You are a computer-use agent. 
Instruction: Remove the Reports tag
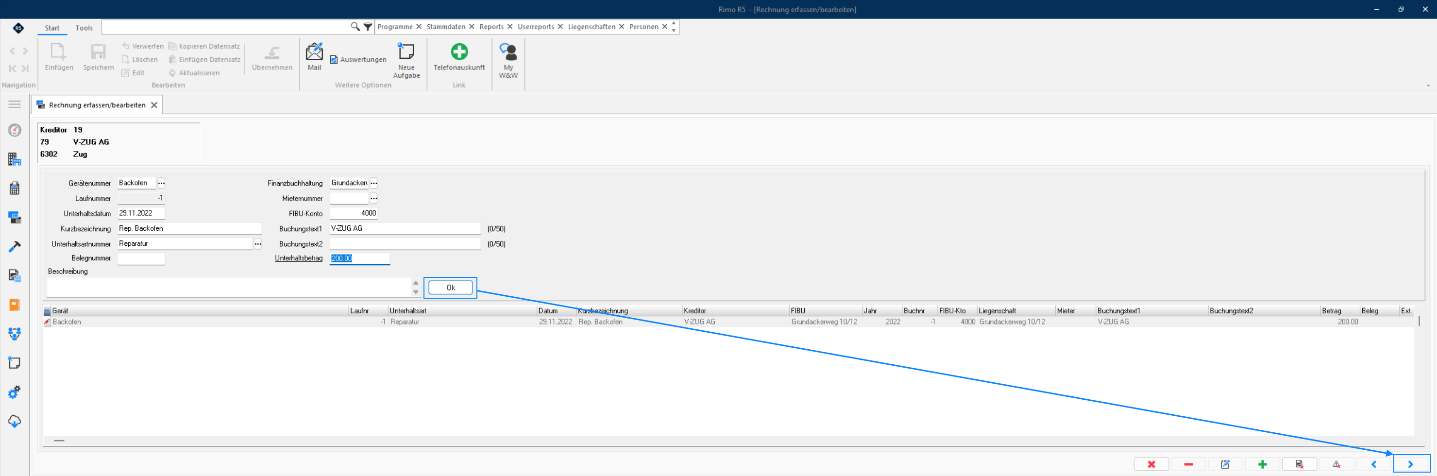coord(510,26)
